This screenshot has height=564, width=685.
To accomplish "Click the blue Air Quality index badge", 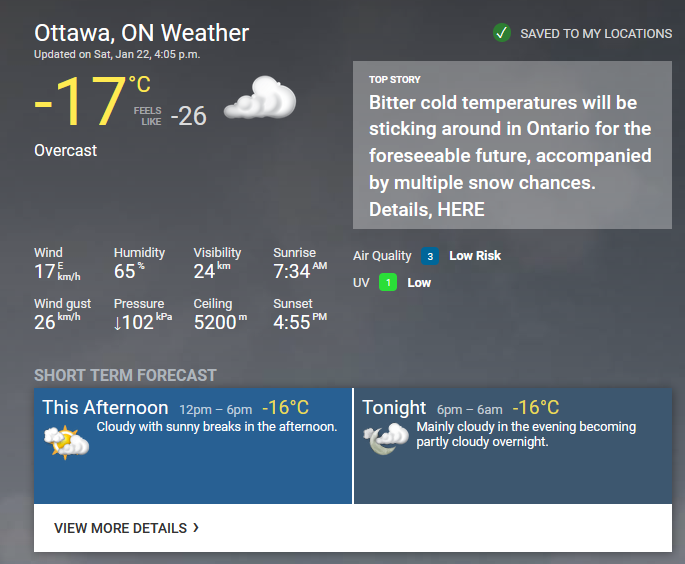I will point(430,256).
